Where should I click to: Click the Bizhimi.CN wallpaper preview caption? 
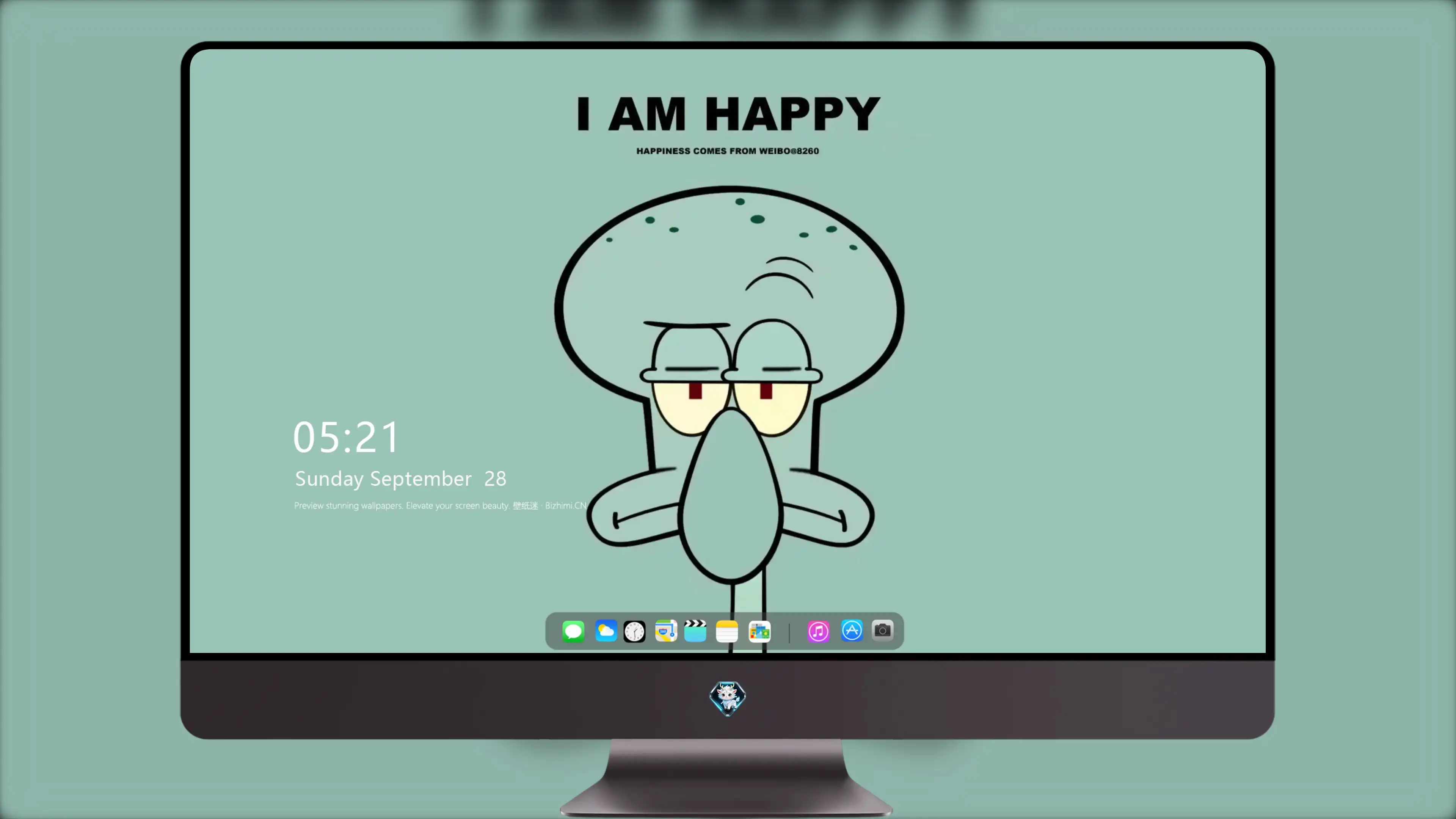point(440,505)
